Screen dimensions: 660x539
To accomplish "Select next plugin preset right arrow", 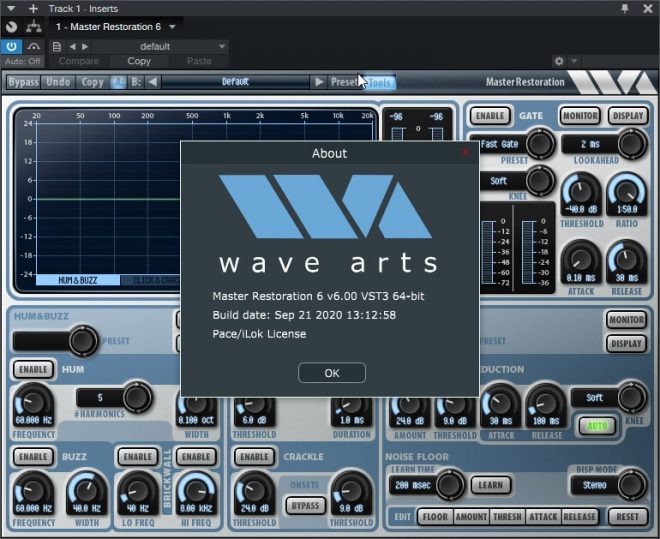I will [319, 82].
